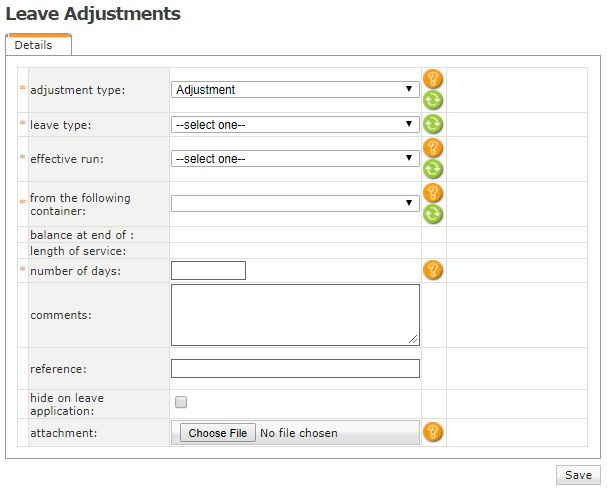Focus the reference text field
Viewport: 607px width, 491px height.
[x=295, y=369]
